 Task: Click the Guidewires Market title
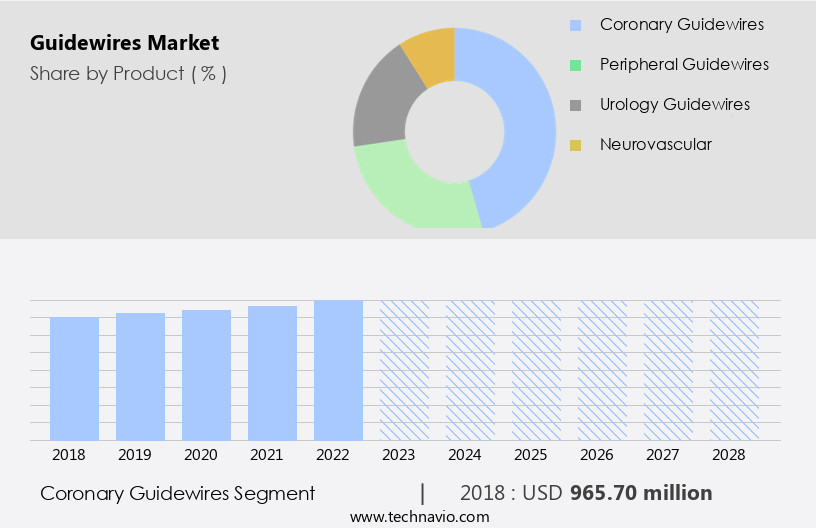[x=124, y=43]
